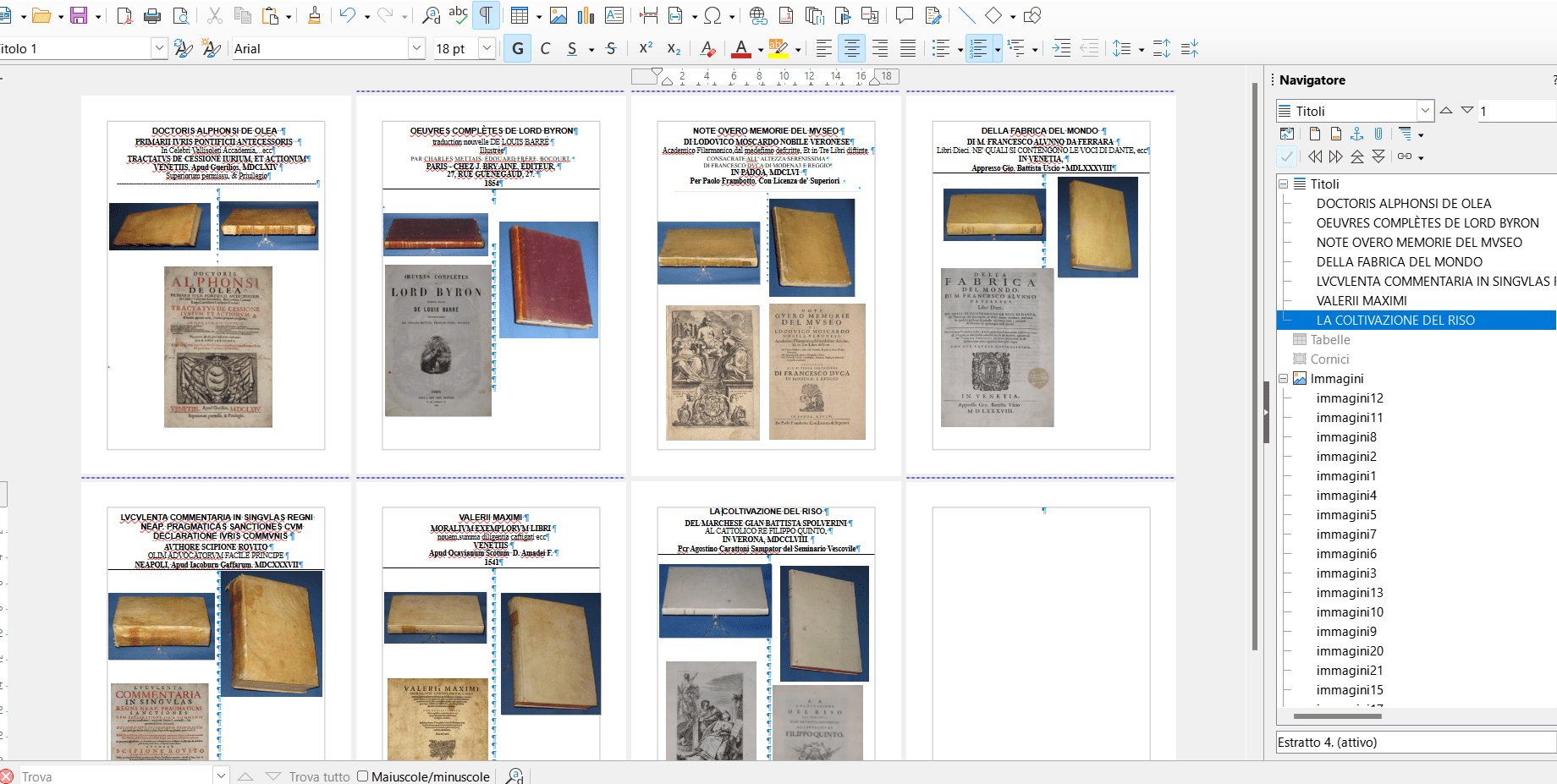Open Find and Replace

[432, 15]
